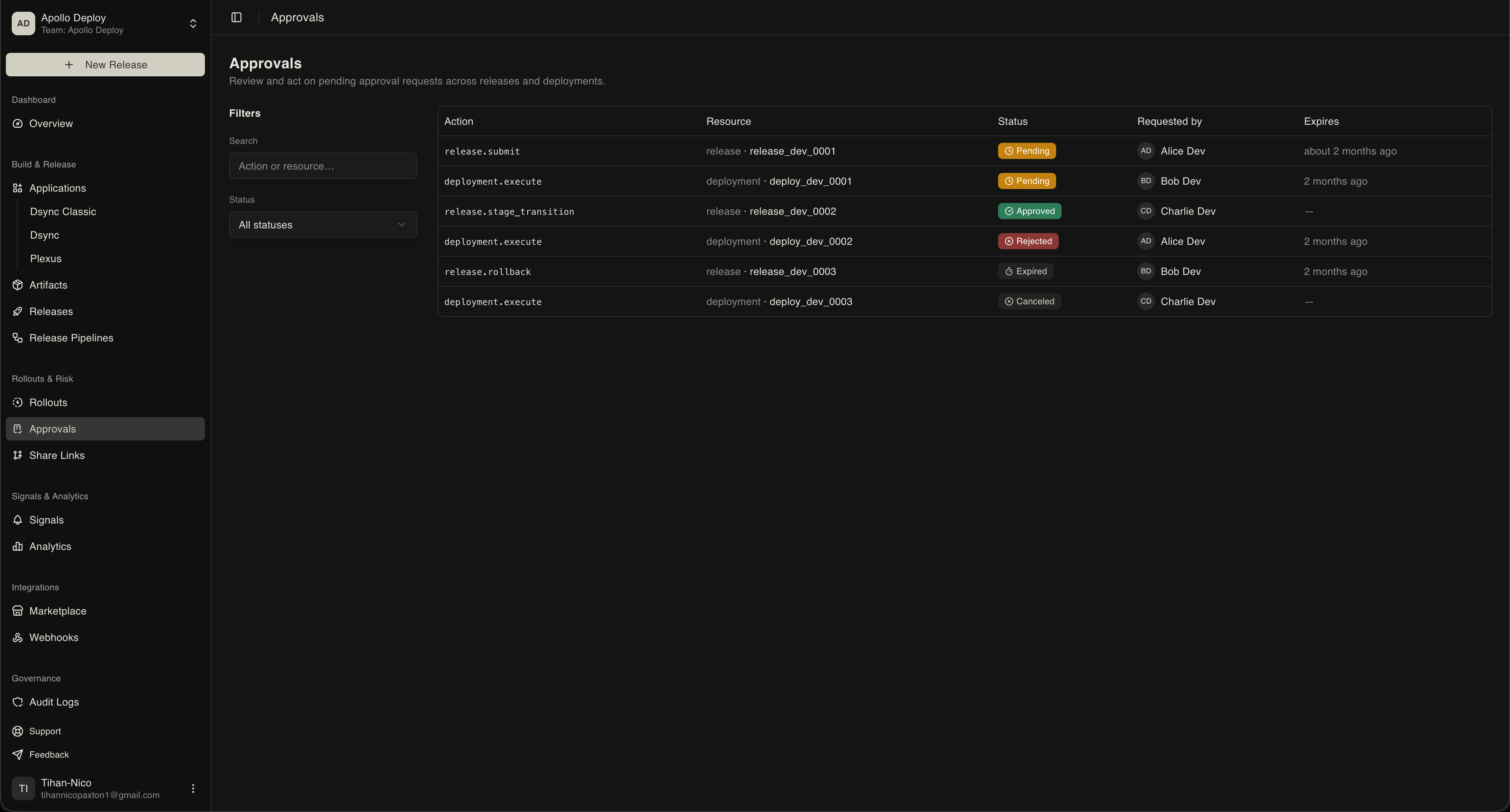Go to Rollouts page
This screenshot has width=1510, height=812.
105,402
